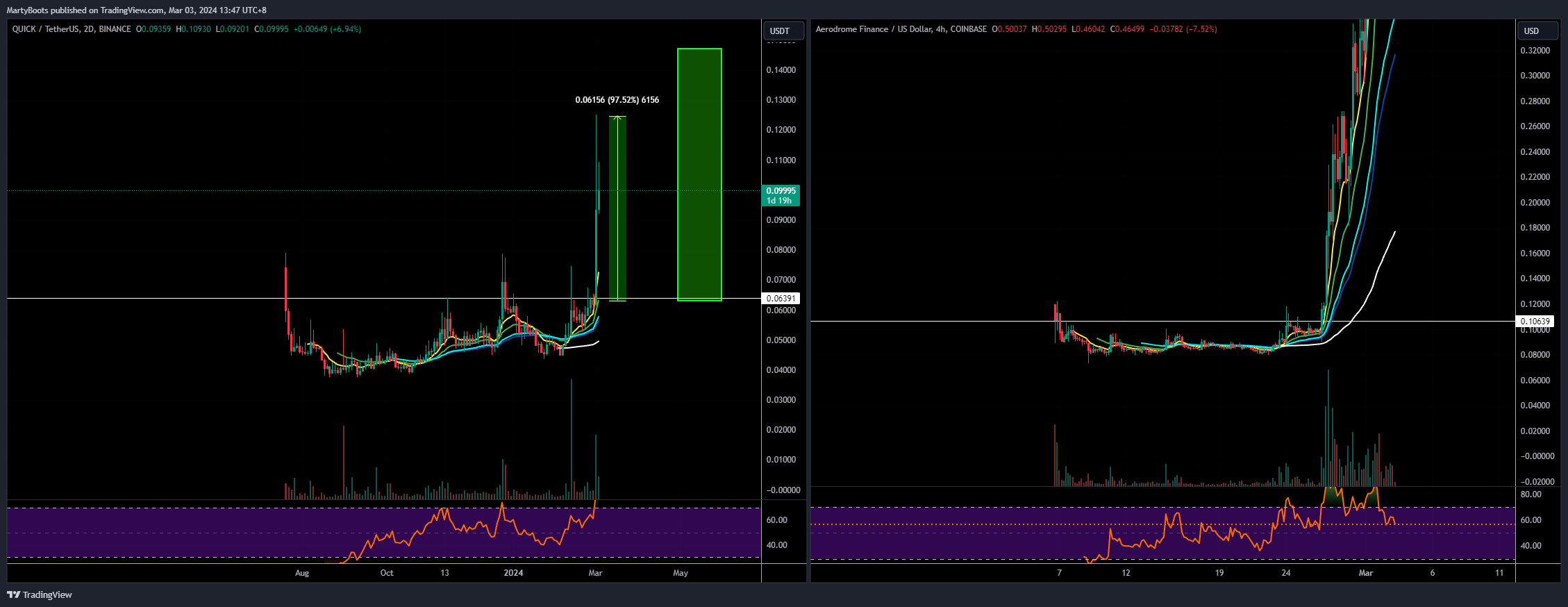
Task: Click the current price tag 0.09995 1d 19h
Action: (x=781, y=195)
